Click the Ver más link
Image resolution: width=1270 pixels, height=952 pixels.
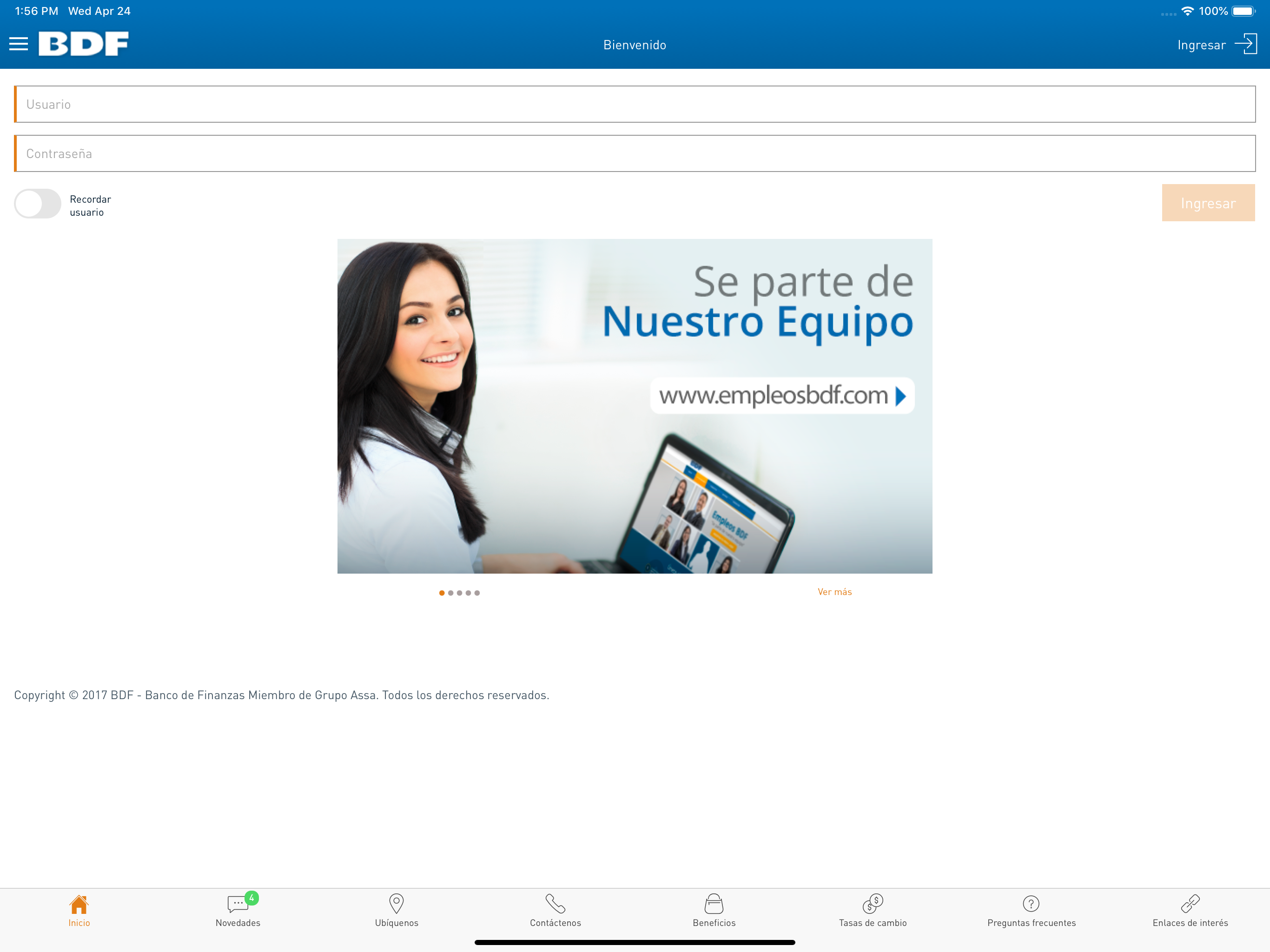pyautogui.click(x=835, y=592)
